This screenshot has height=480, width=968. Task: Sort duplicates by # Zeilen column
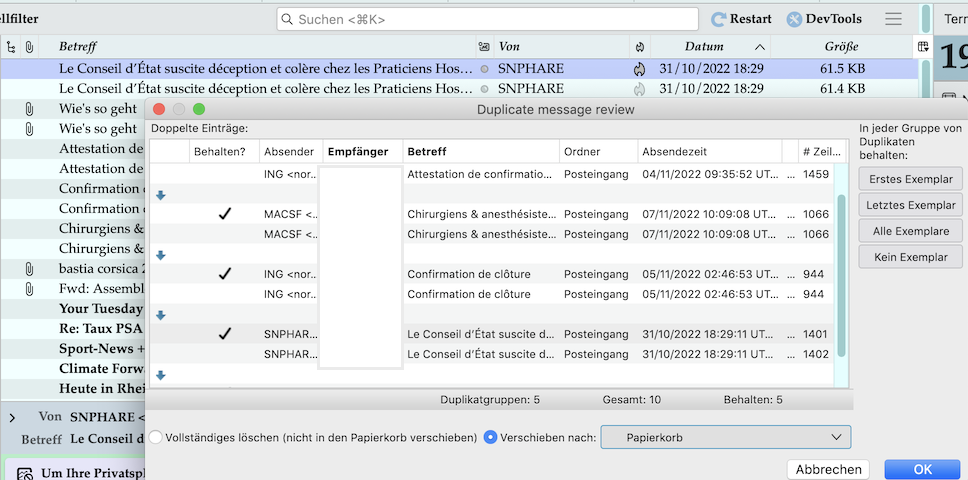pos(822,151)
